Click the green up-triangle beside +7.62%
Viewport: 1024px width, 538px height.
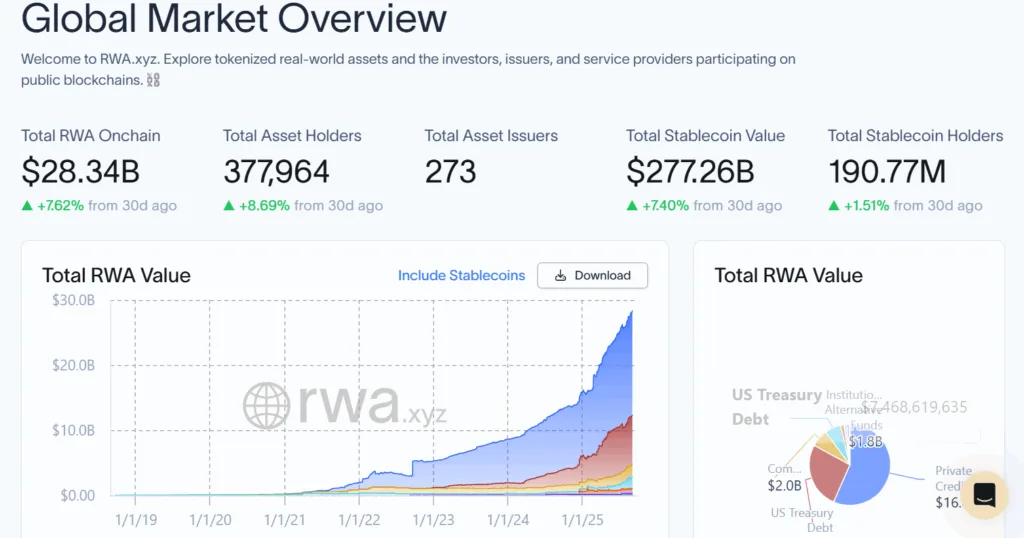pos(27,206)
